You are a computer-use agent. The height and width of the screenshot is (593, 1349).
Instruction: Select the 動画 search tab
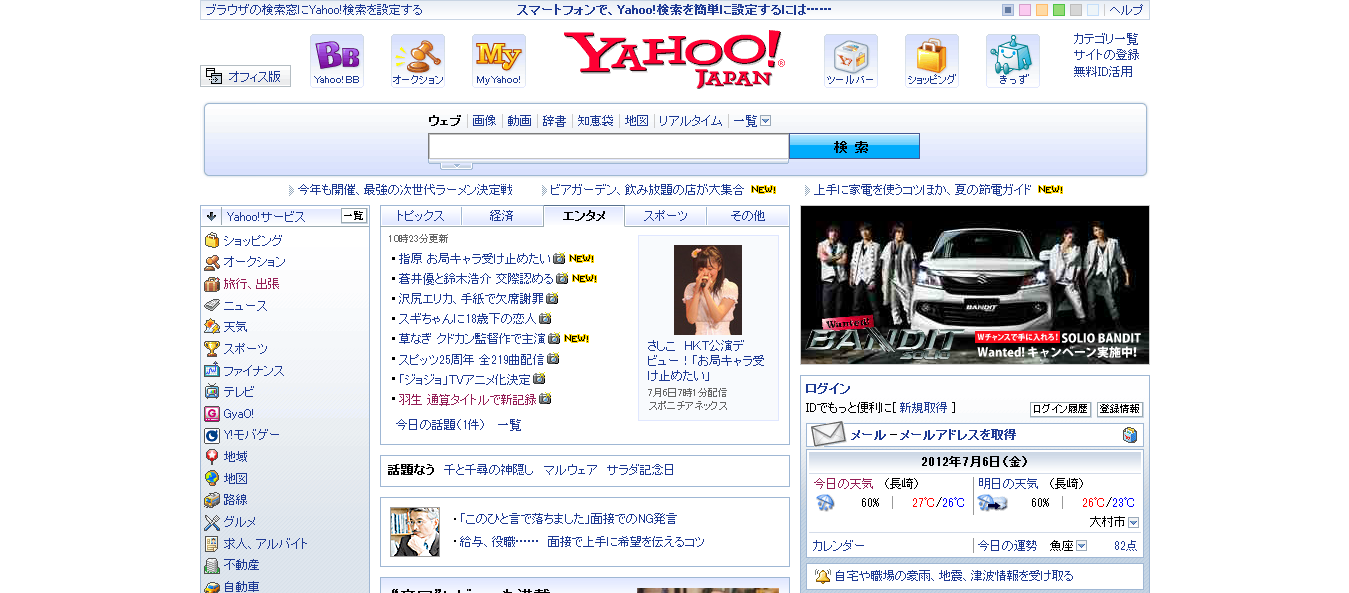pyautogui.click(x=519, y=121)
